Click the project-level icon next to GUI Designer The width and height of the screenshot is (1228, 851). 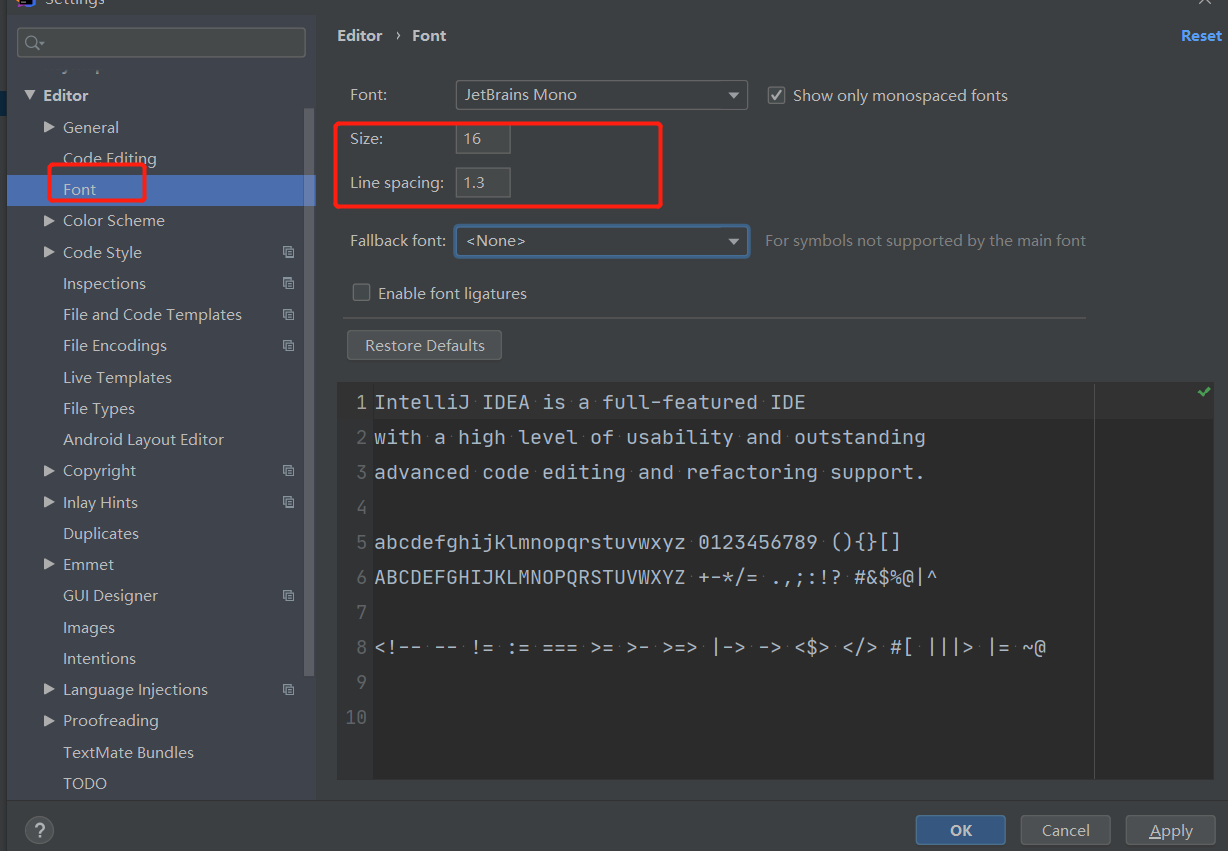coord(289,595)
